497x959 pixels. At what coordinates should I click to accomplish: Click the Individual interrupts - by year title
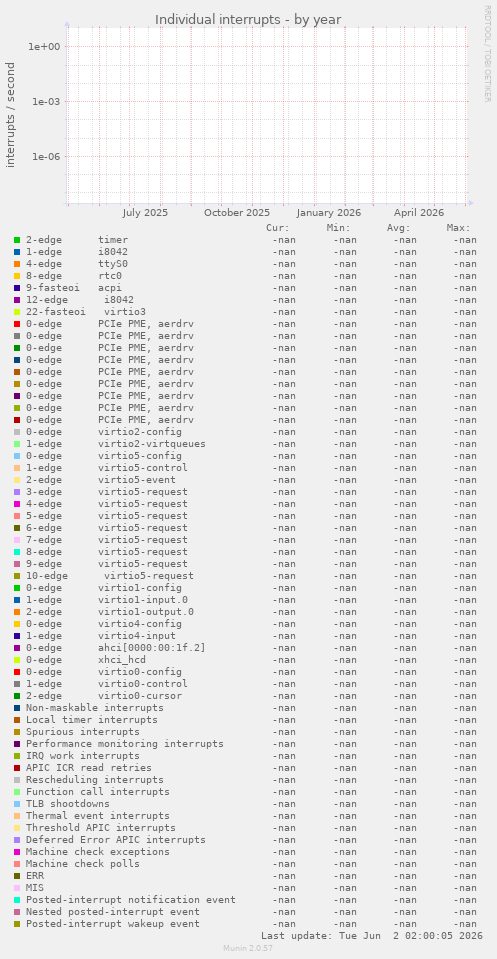point(248,20)
